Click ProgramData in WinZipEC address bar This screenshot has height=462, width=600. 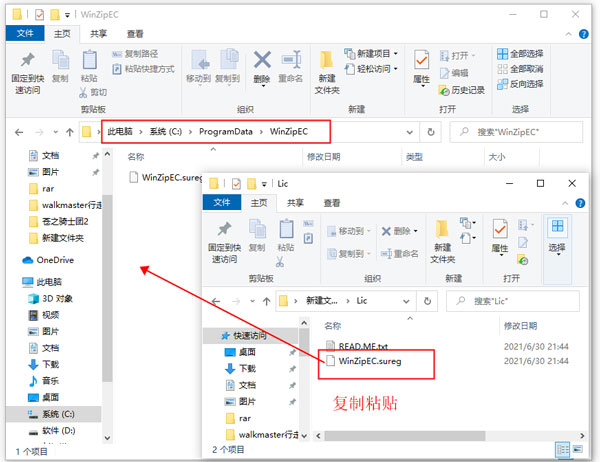click(x=226, y=132)
